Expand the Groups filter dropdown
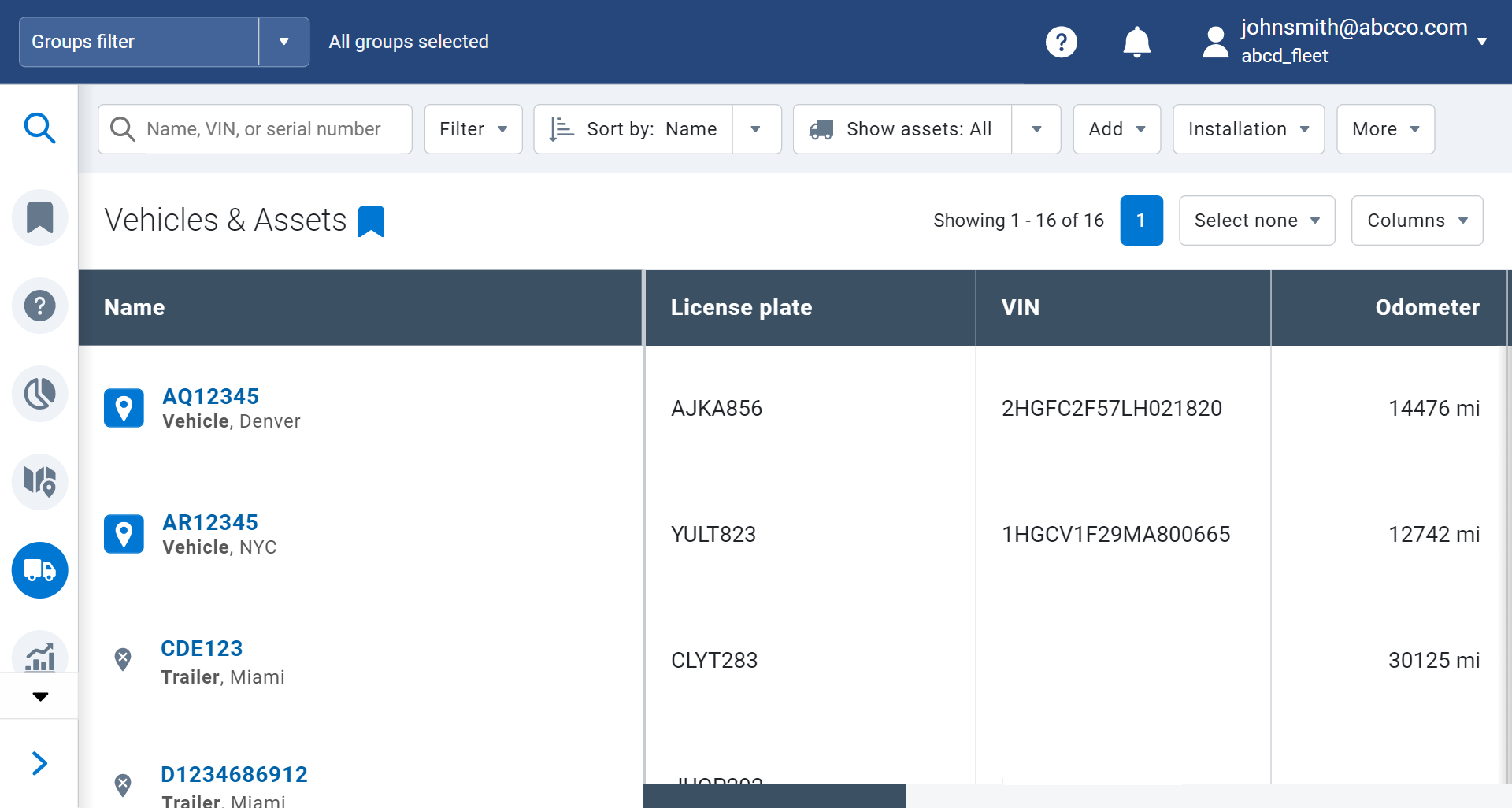The image size is (1512, 808). tap(283, 42)
